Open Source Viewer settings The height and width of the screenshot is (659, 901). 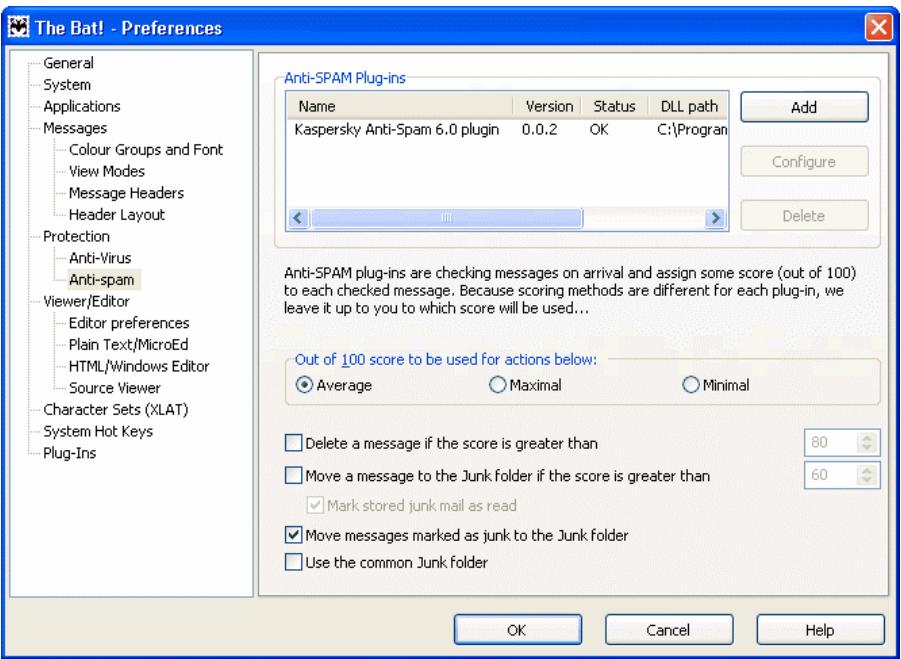[114, 388]
